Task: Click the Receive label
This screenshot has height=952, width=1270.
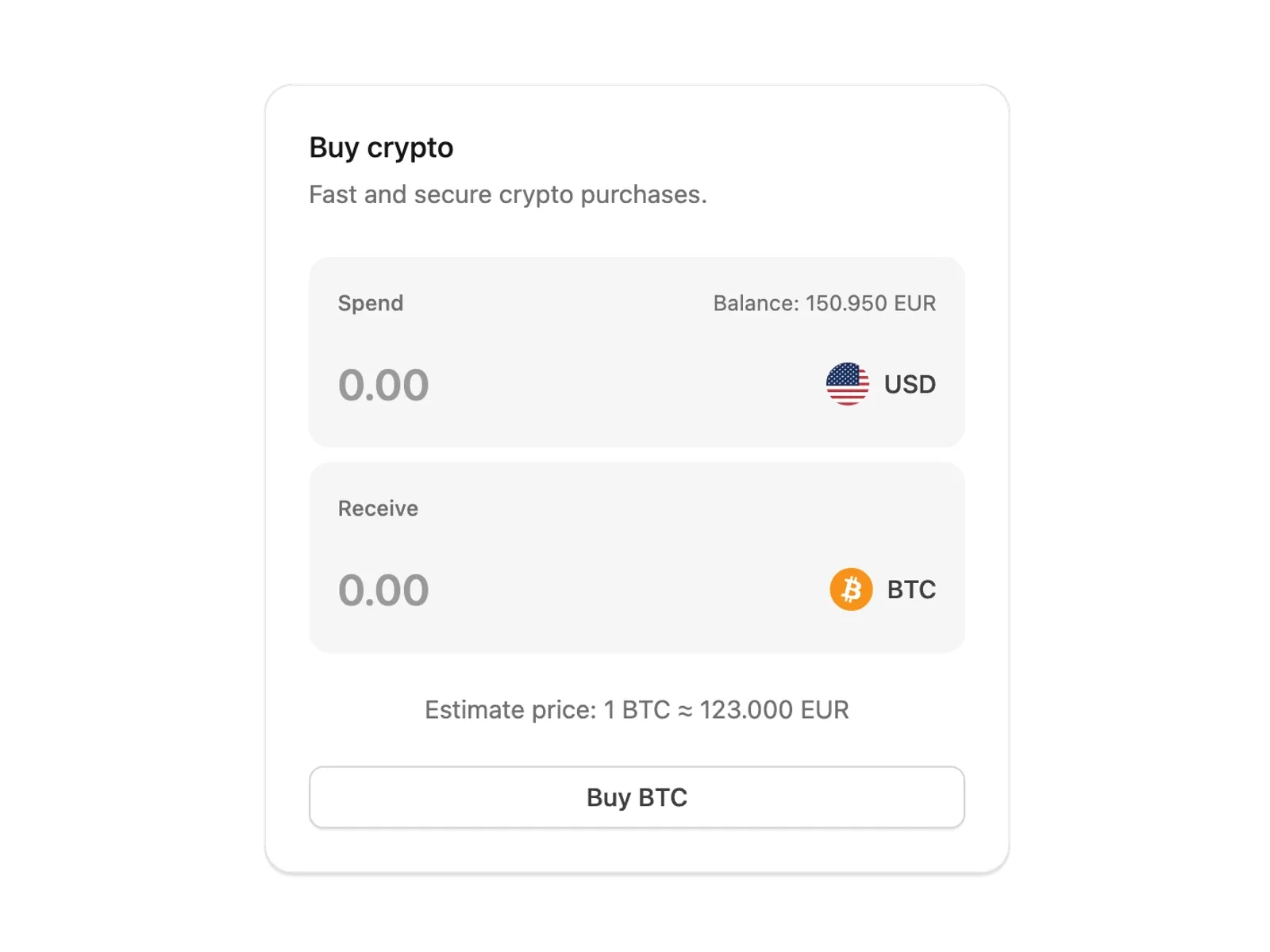Action: click(x=378, y=509)
